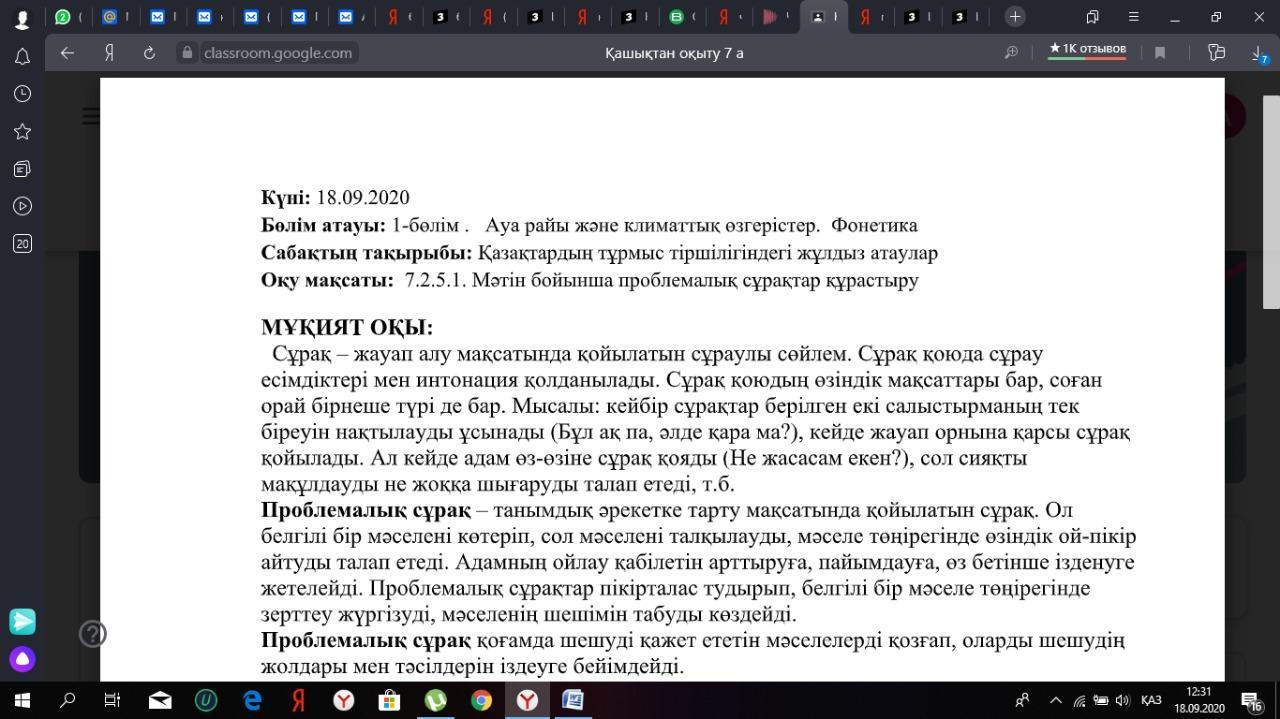Click the label Сабақтың тақырыбы:

(x=366, y=253)
